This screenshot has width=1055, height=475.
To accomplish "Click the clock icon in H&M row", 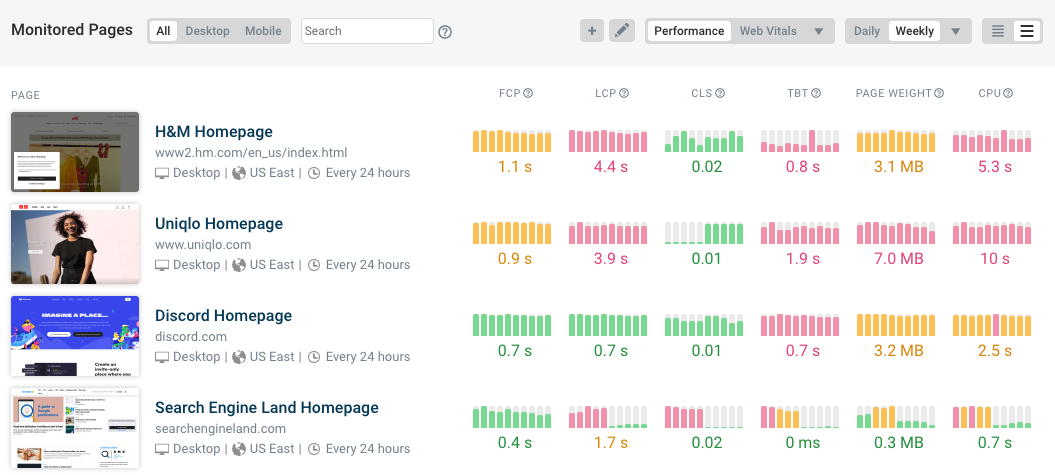I will pos(314,173).
